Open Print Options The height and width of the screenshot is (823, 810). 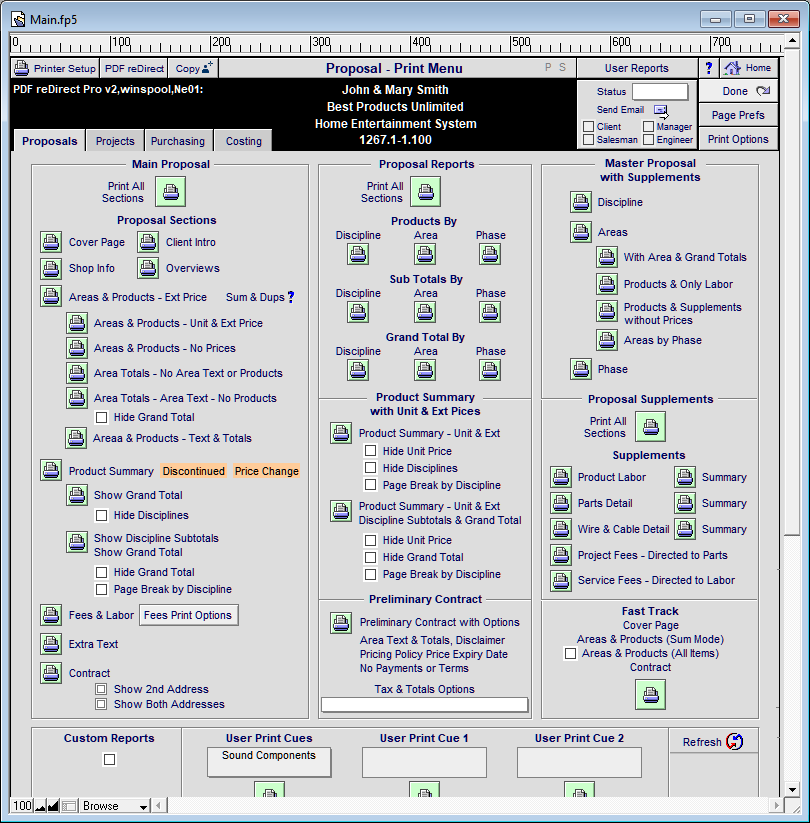tap(738, 139)
